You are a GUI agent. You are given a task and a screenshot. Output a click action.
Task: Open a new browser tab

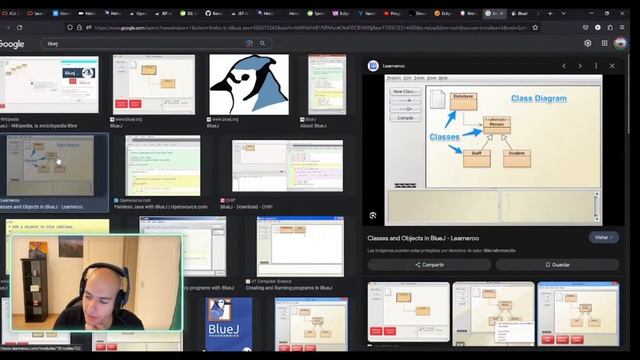click(550, 13)
